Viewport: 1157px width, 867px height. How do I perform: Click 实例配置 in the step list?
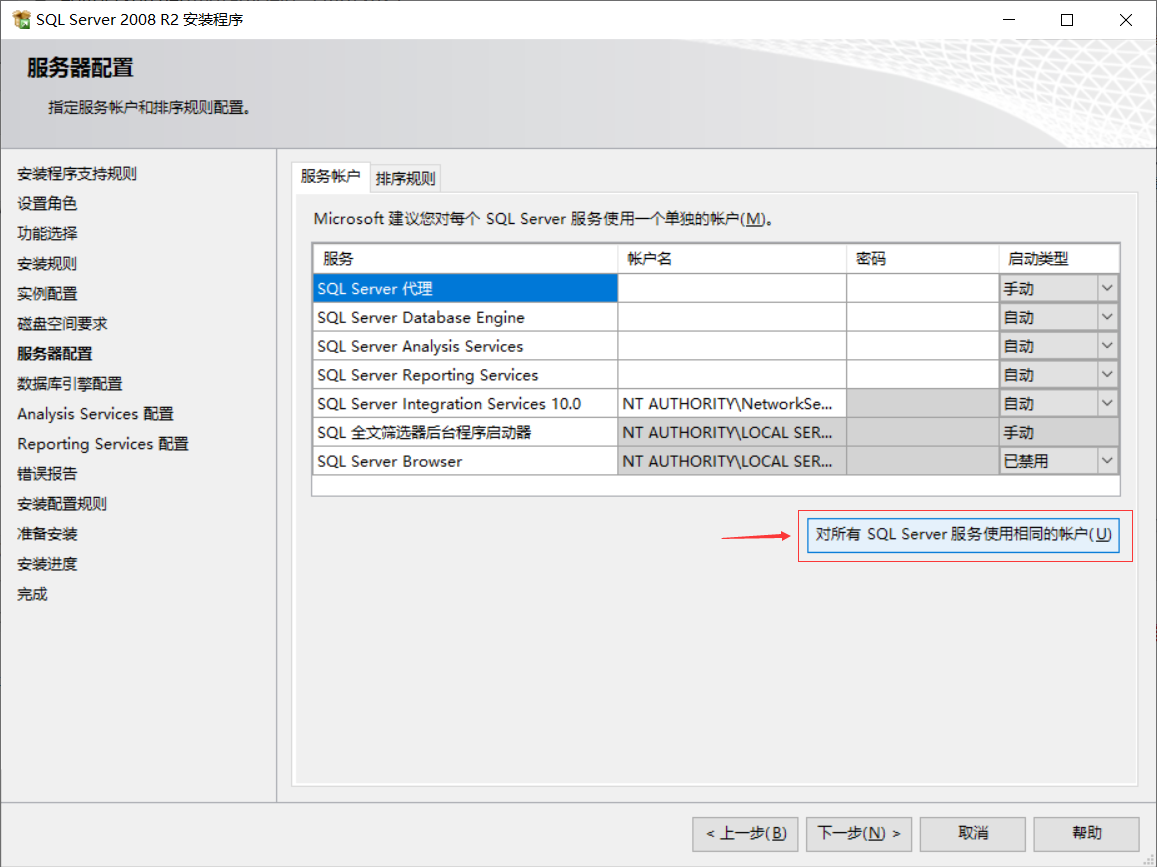pos(47,294)
